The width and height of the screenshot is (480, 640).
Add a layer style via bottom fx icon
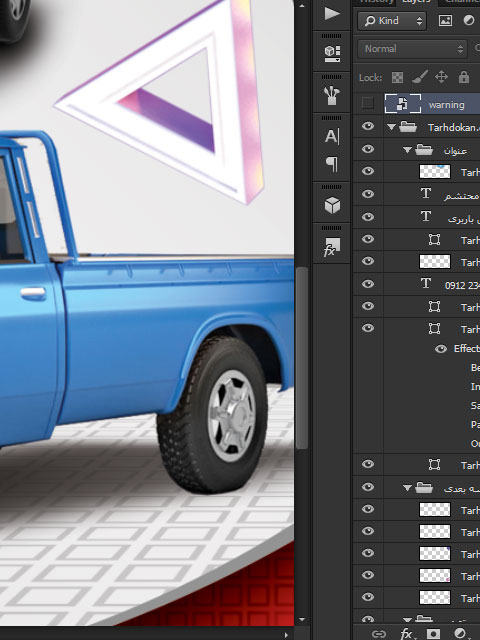coord(406,633)
